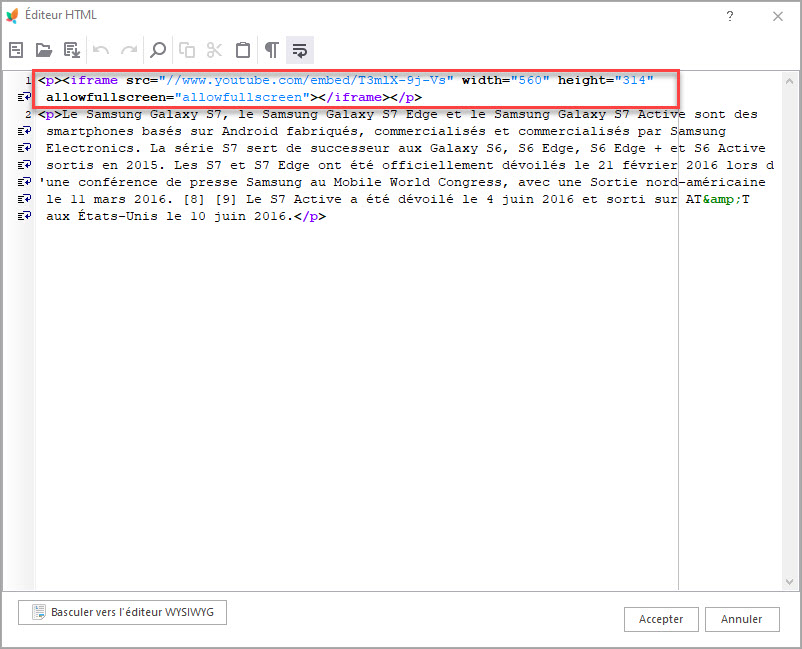Click the undo arrow icon

[101, 50]
